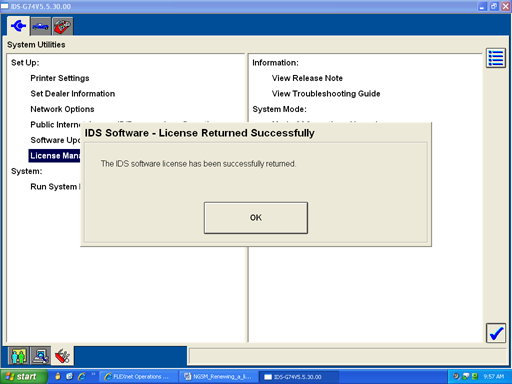The height and width of the screenshot is (384, 512).
Task: Select Printer Settings
Action: (x=60, y=78)
